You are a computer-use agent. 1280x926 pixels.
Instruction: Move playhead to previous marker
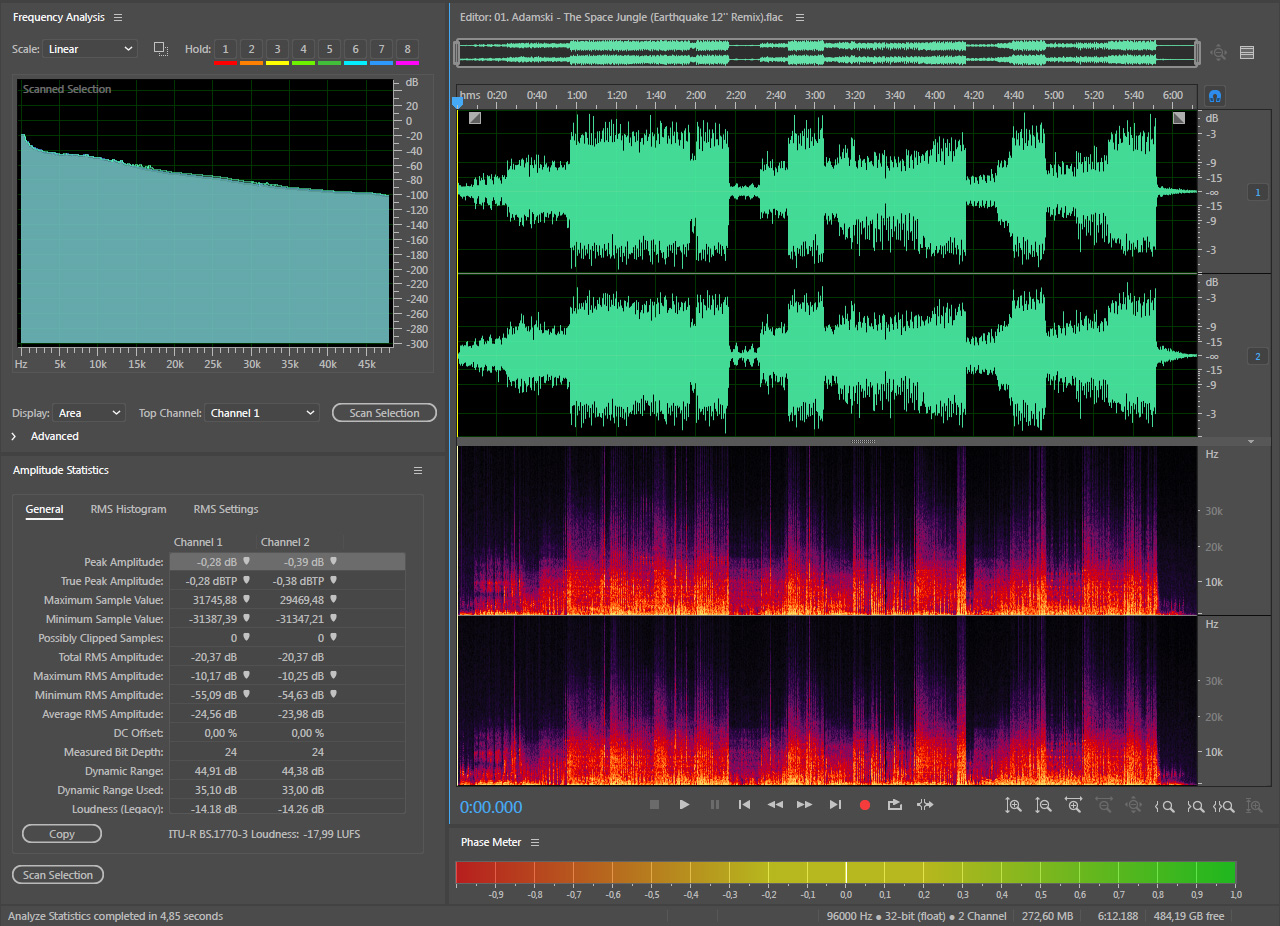click(744, 805)
